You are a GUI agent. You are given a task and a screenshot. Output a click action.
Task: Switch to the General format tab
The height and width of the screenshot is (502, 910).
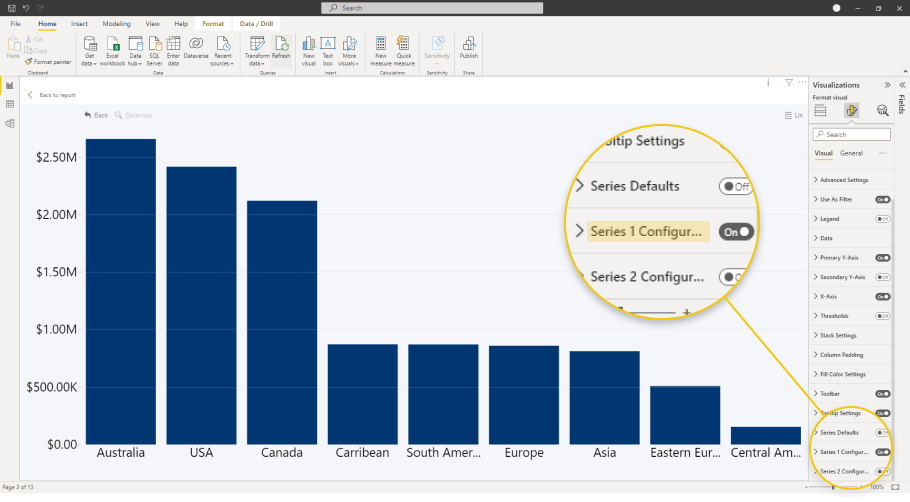(x=851, y=153)
